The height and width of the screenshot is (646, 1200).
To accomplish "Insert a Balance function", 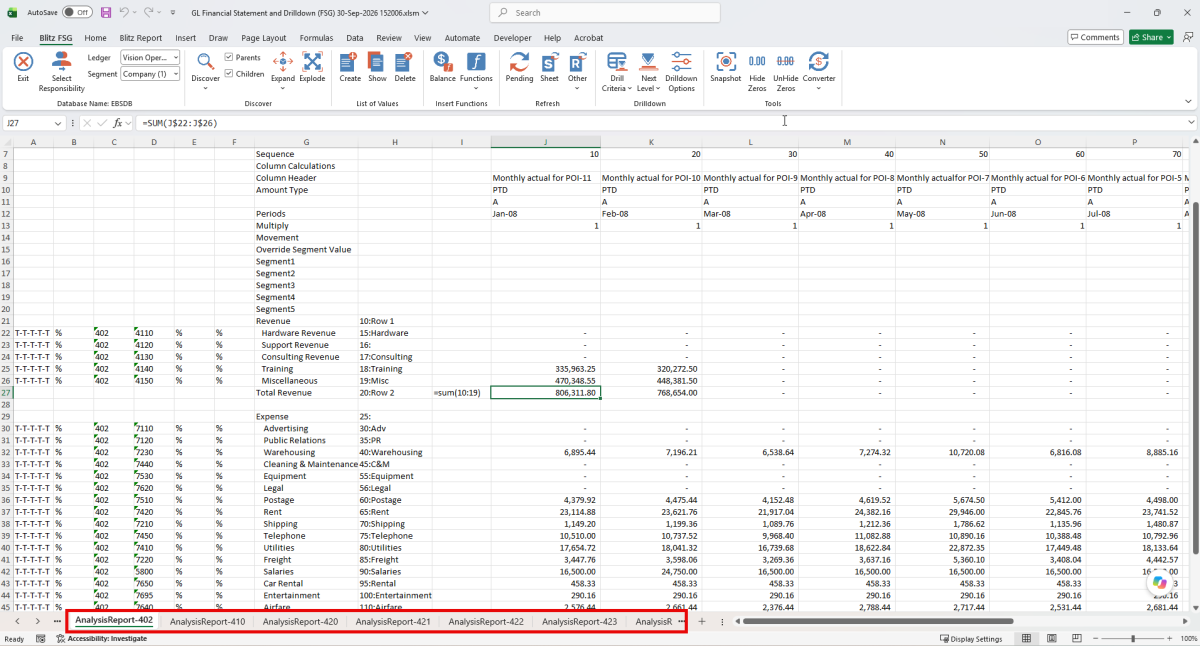I will tap(442, 67).
